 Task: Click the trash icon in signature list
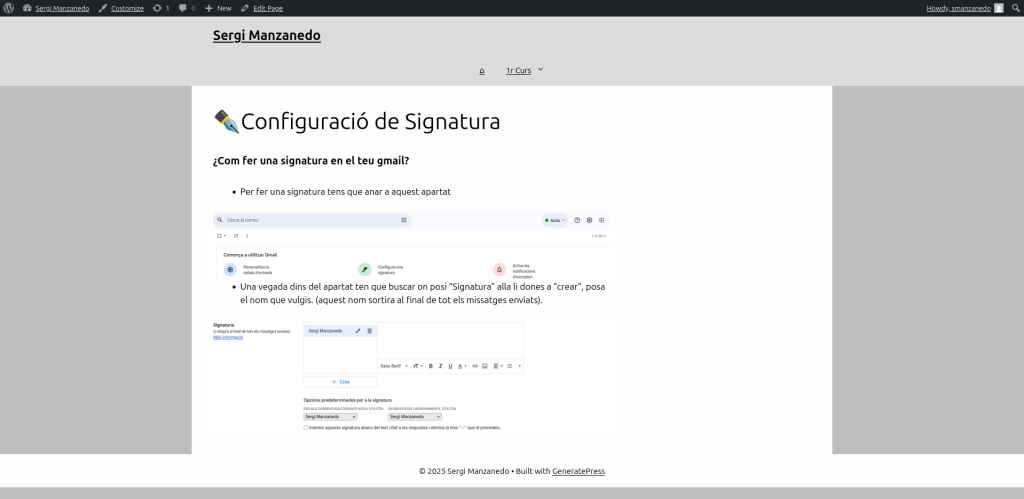point(369,331)
